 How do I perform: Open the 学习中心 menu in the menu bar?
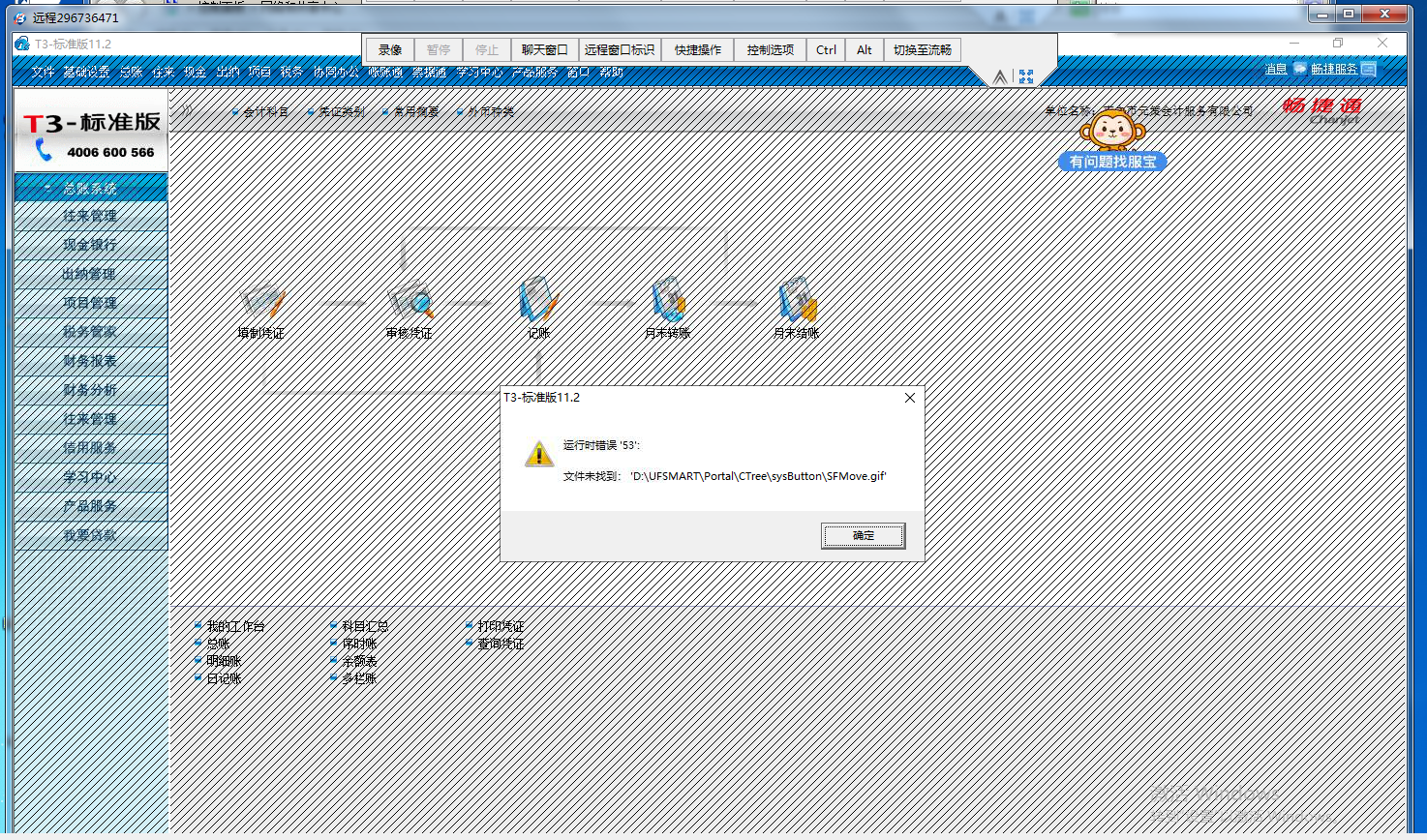click(x=480, y=72)
